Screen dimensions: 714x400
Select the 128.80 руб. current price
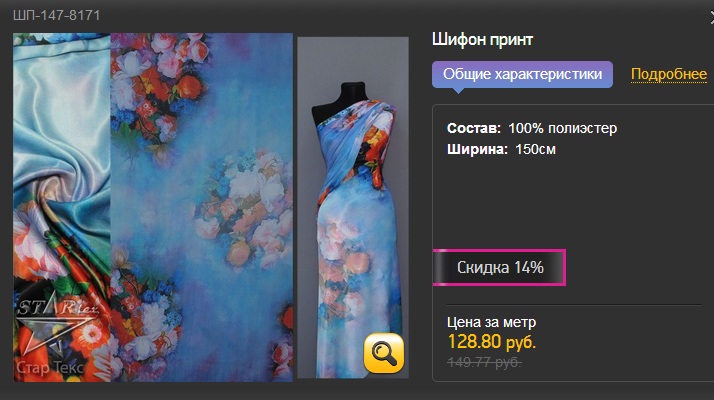coord(492,341)
